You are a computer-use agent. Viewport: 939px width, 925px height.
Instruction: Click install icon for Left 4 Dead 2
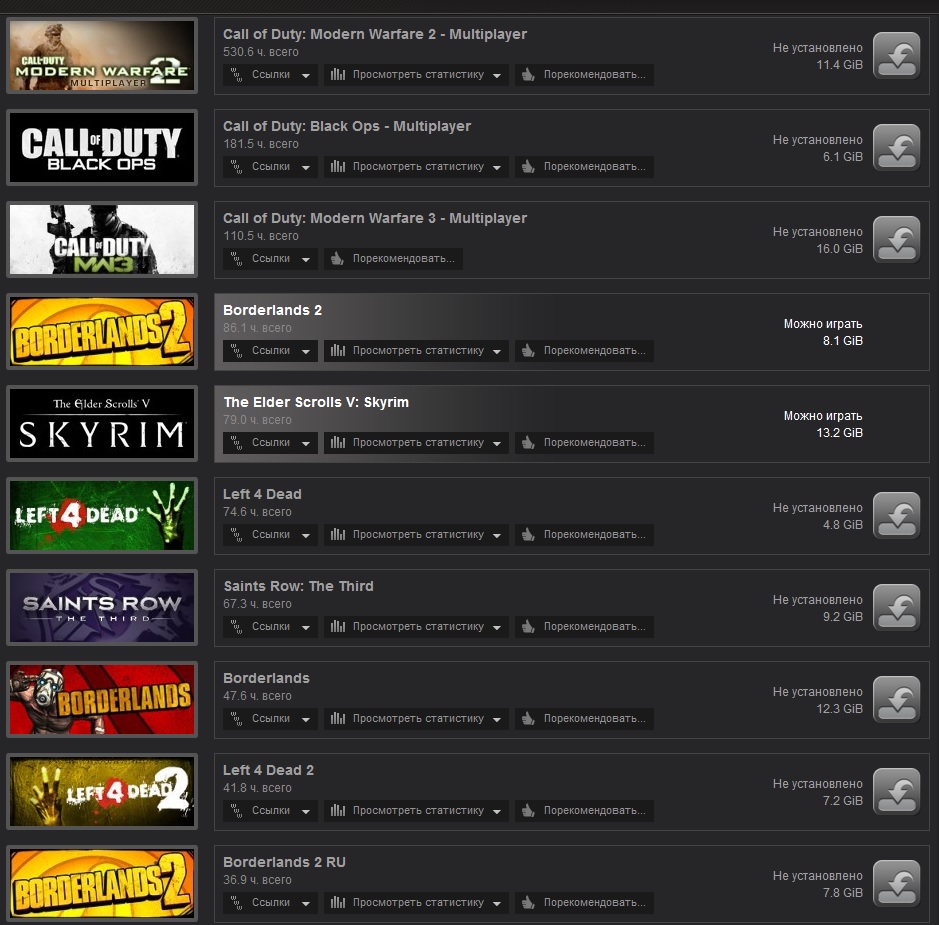[x=896, y=791]
